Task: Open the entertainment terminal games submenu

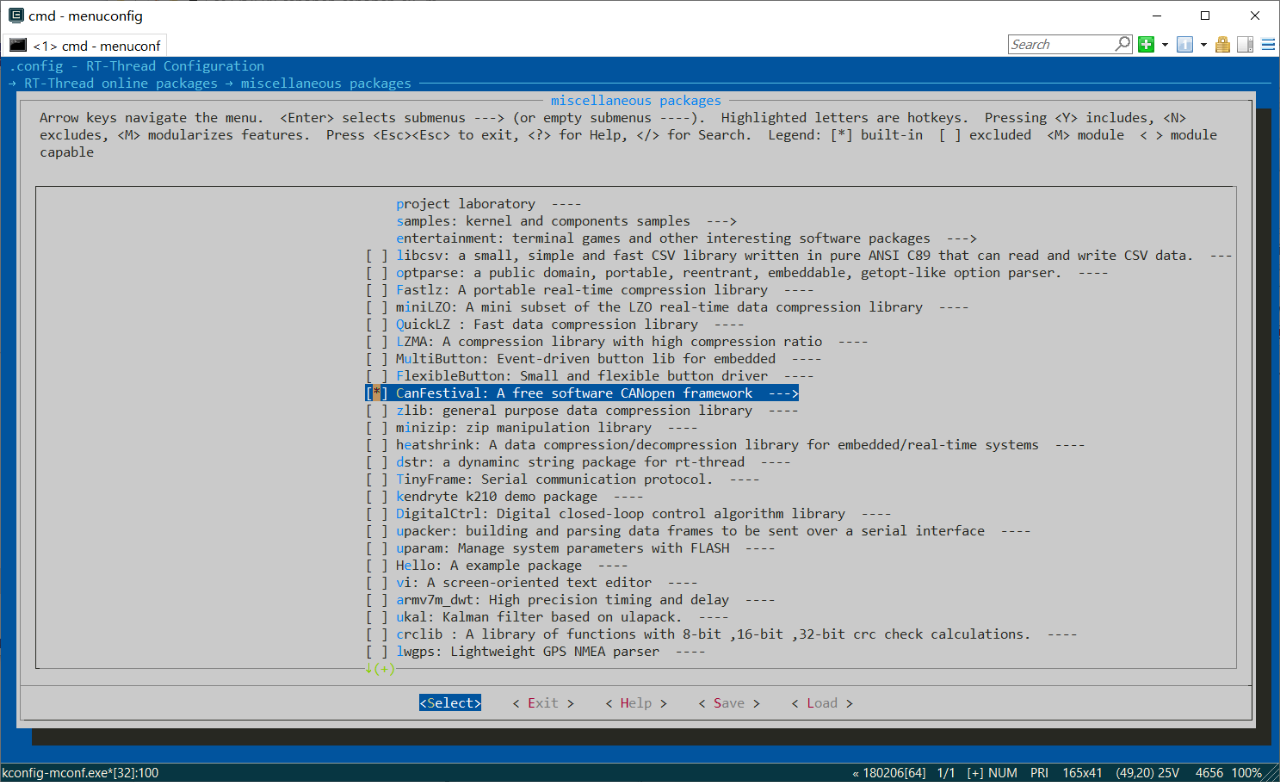Action: click(x=686, y=238)
